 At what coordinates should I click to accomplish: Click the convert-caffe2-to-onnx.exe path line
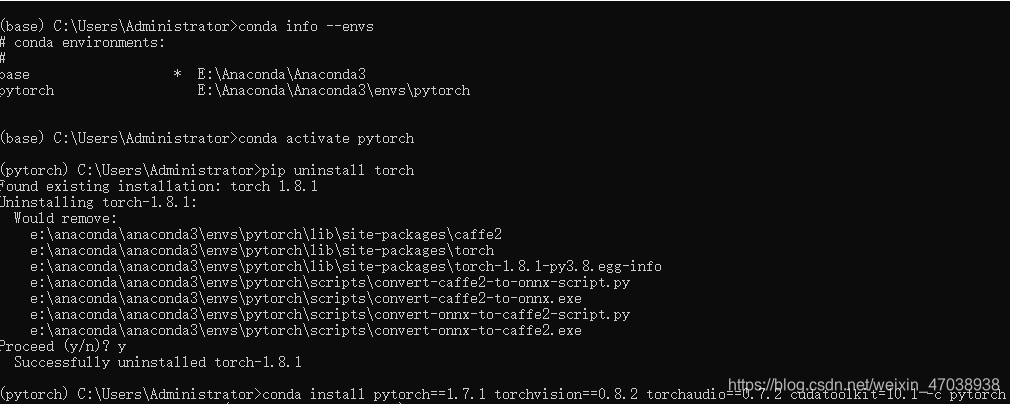pyautogui.click(x=305, y=299)
